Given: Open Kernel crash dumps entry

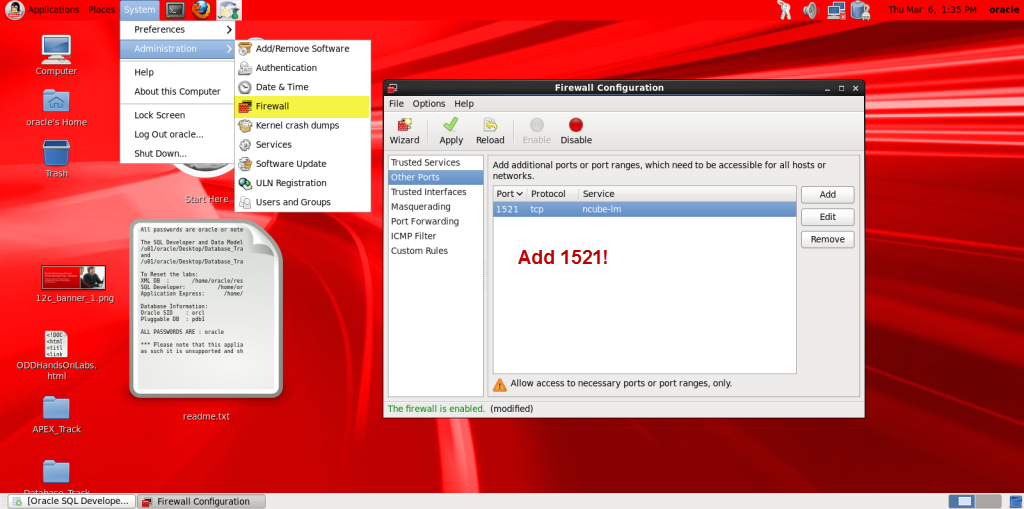Looking at the screenshot, I should (302, 125).
